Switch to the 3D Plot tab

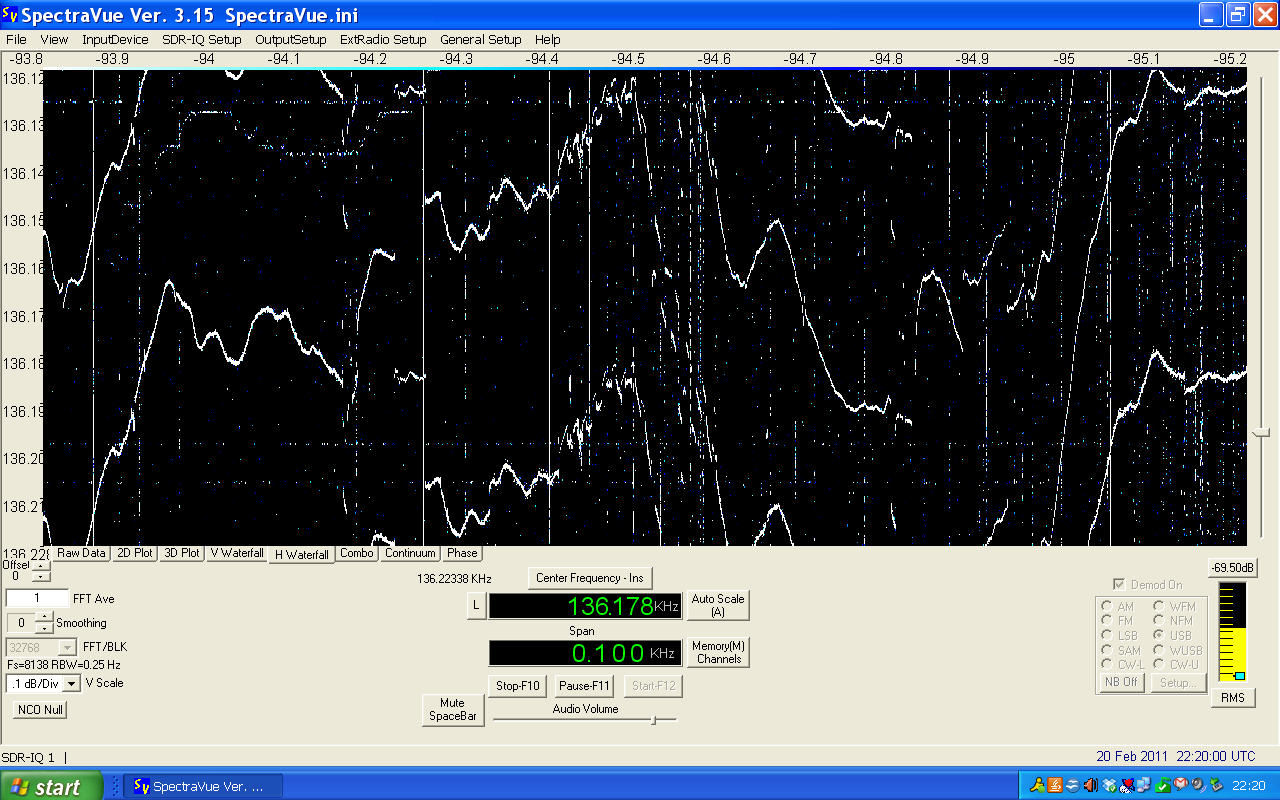[182, 553]
